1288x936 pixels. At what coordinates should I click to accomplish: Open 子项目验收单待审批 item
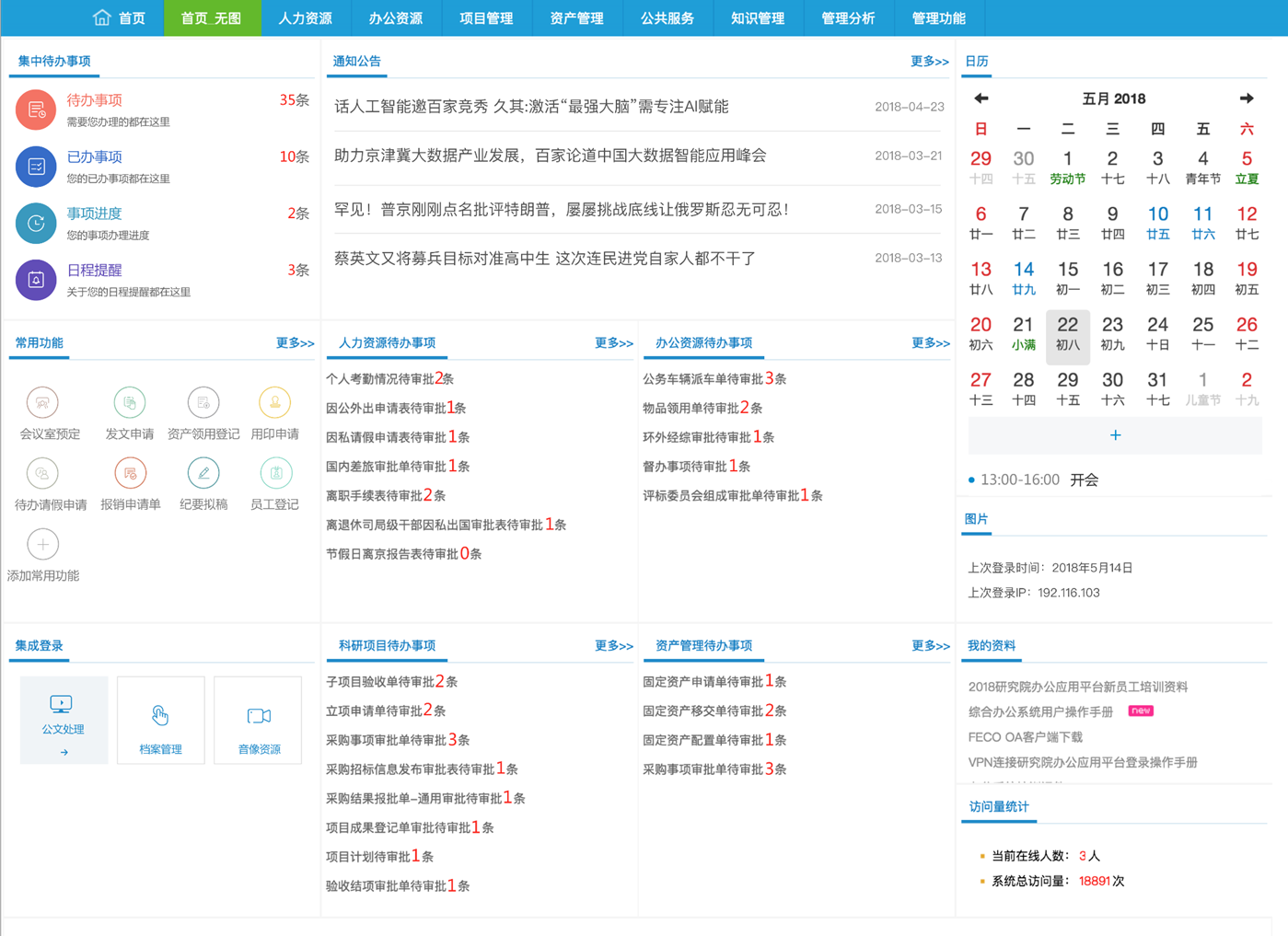coord(391,681)
